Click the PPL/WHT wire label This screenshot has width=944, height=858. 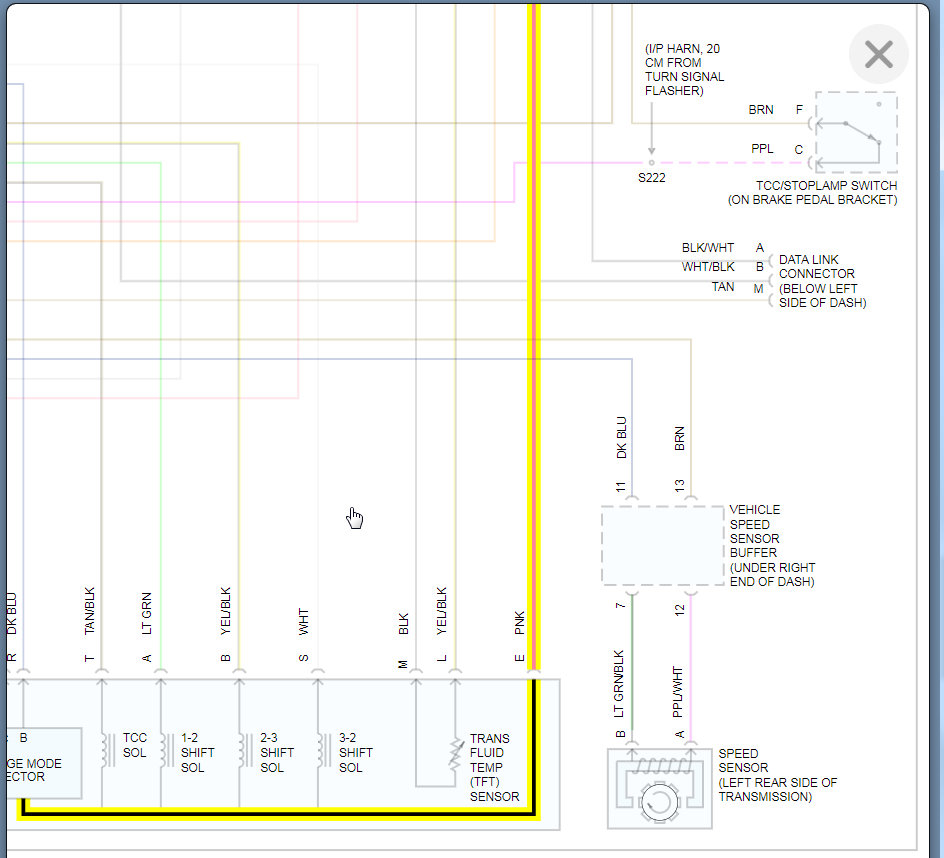click(678, 691)
